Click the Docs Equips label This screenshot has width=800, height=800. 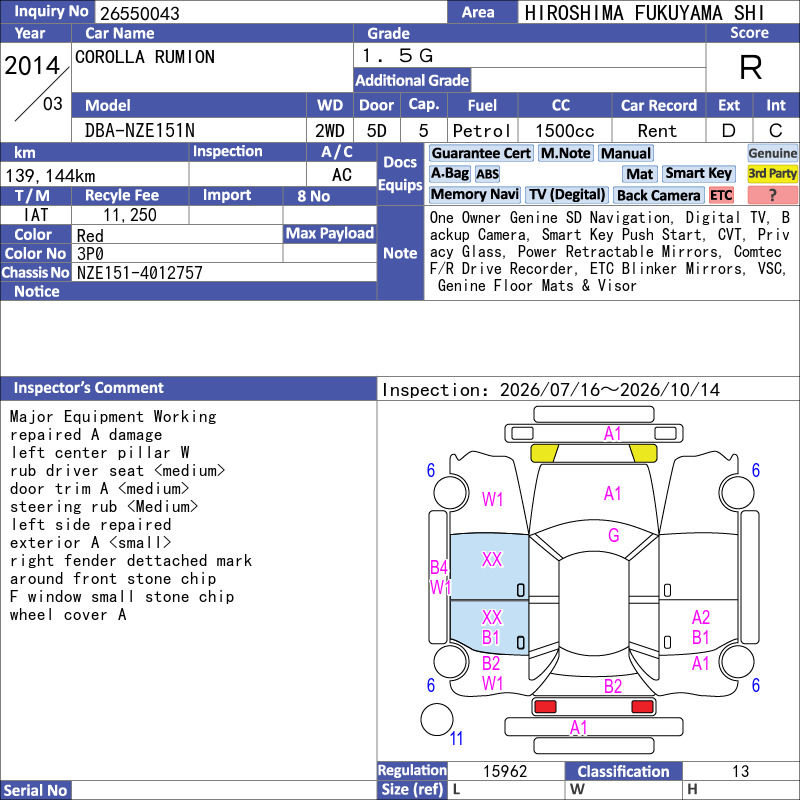[x=400, y=173]
